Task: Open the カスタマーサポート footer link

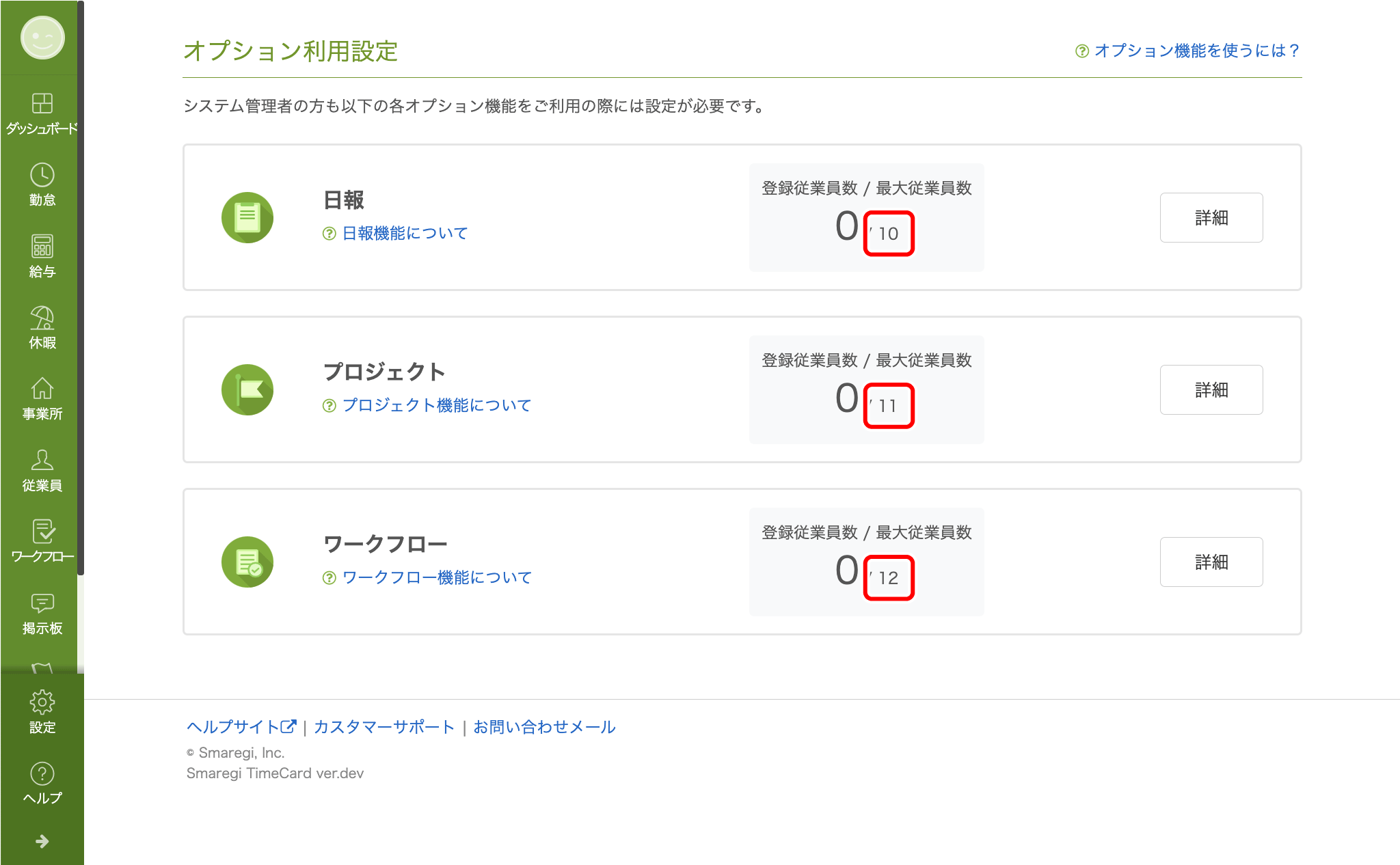Action: pyautogui.click(x=384, y=727)
